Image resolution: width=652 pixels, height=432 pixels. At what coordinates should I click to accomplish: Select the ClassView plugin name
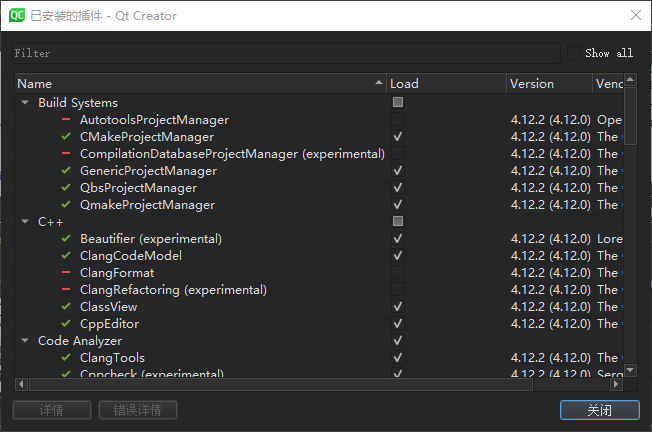tap(109, 307)
